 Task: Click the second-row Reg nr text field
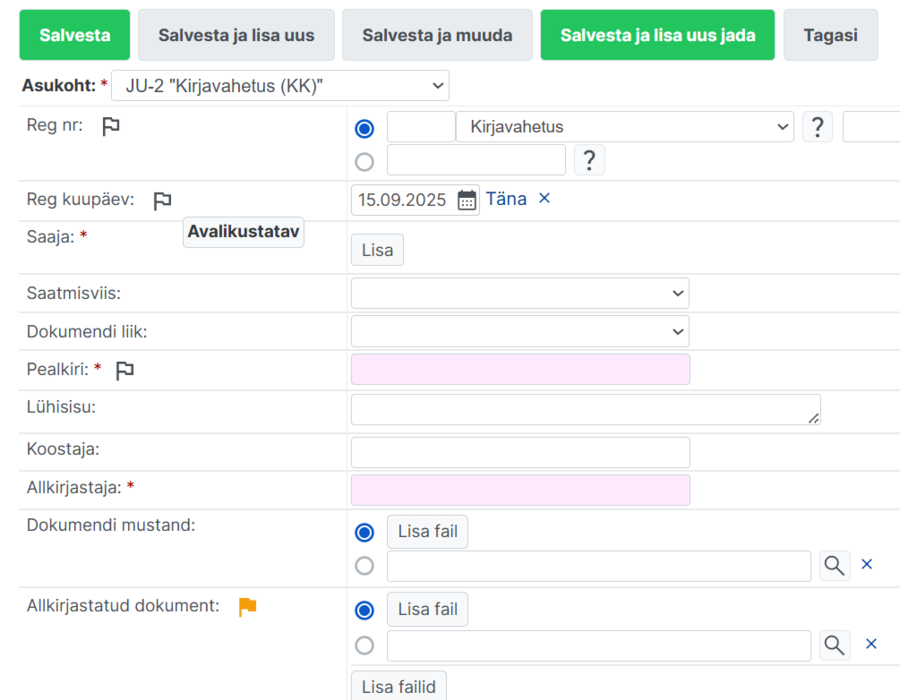point(476,160)
